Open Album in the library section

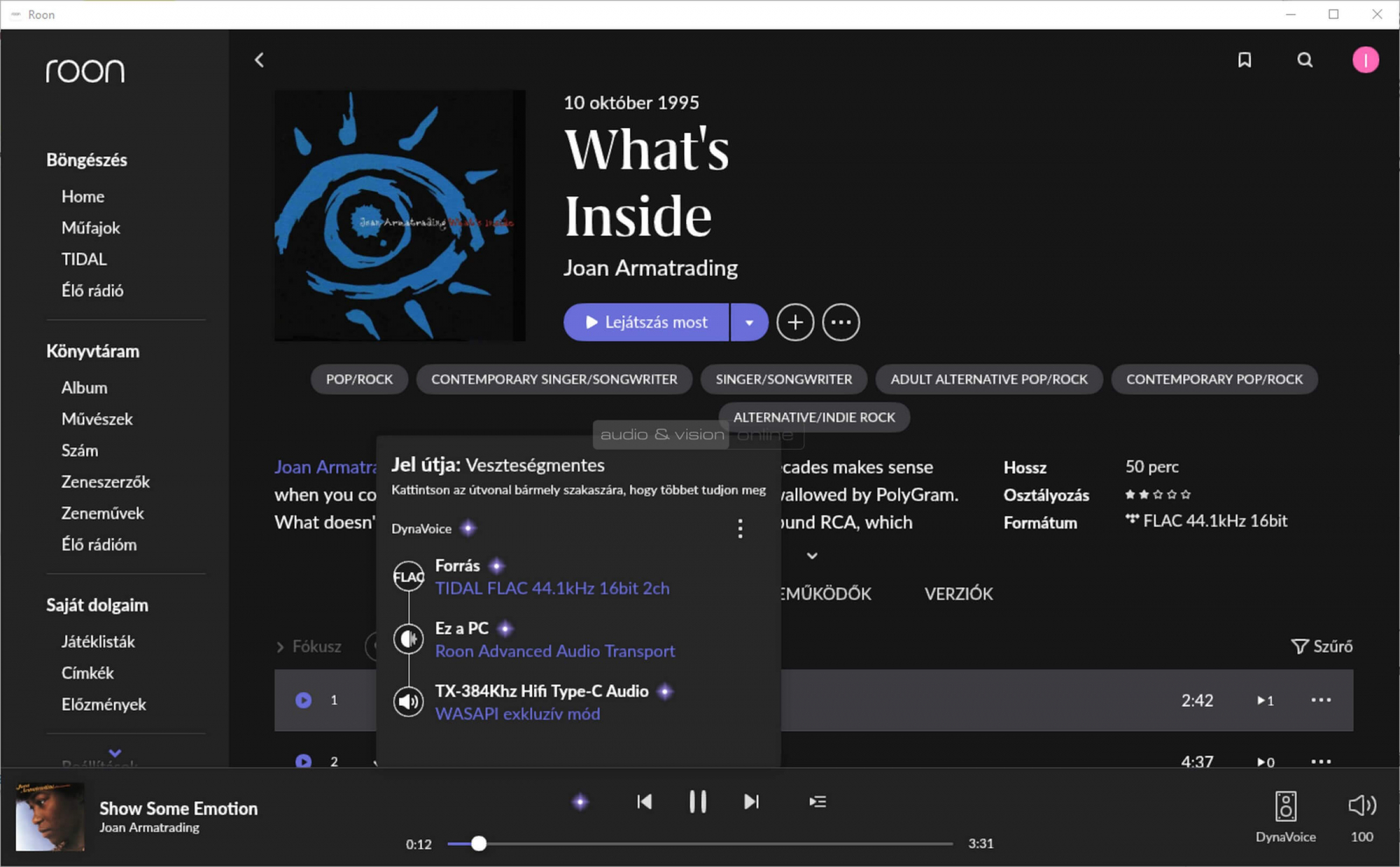(x=84, y=388)
